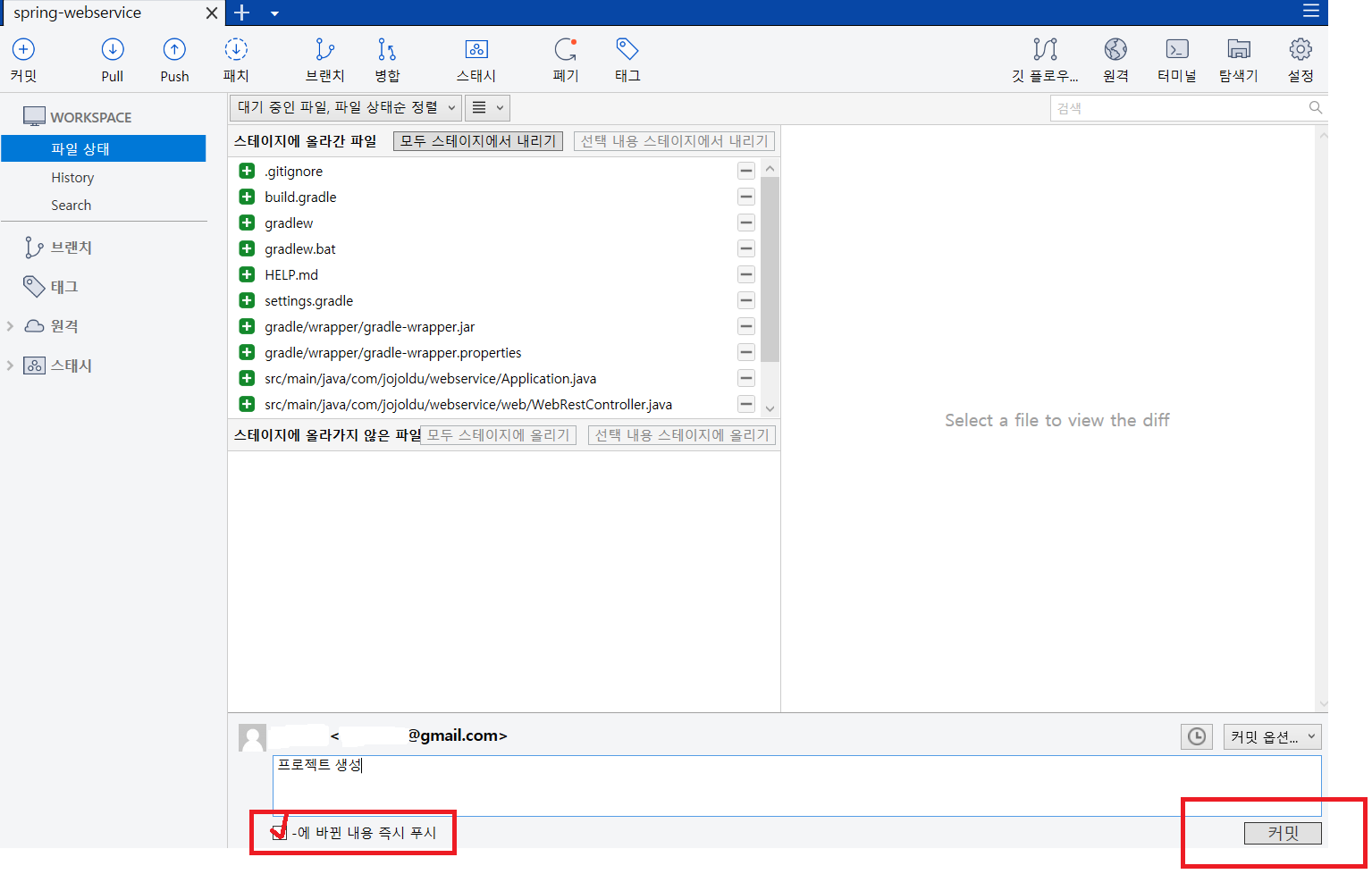Click the 태그 toolbar icon
Viewport: 1372px width, 874px height.
(x=627, y=60)
